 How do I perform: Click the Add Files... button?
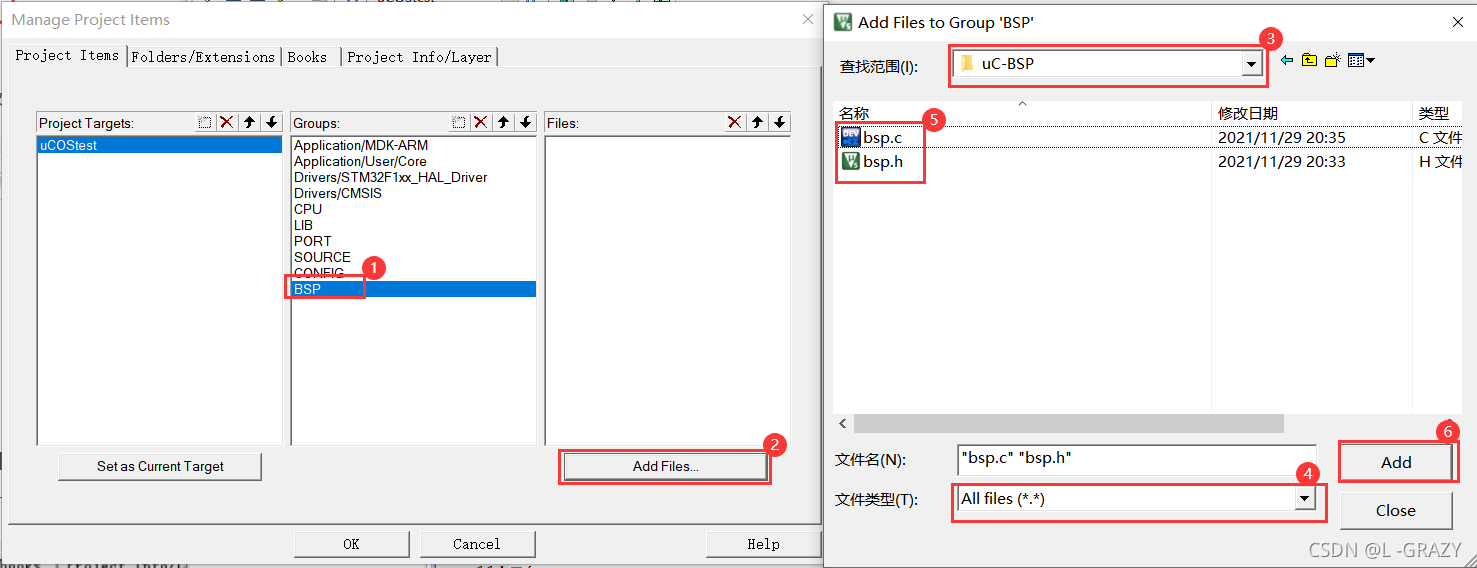(665, 466)
